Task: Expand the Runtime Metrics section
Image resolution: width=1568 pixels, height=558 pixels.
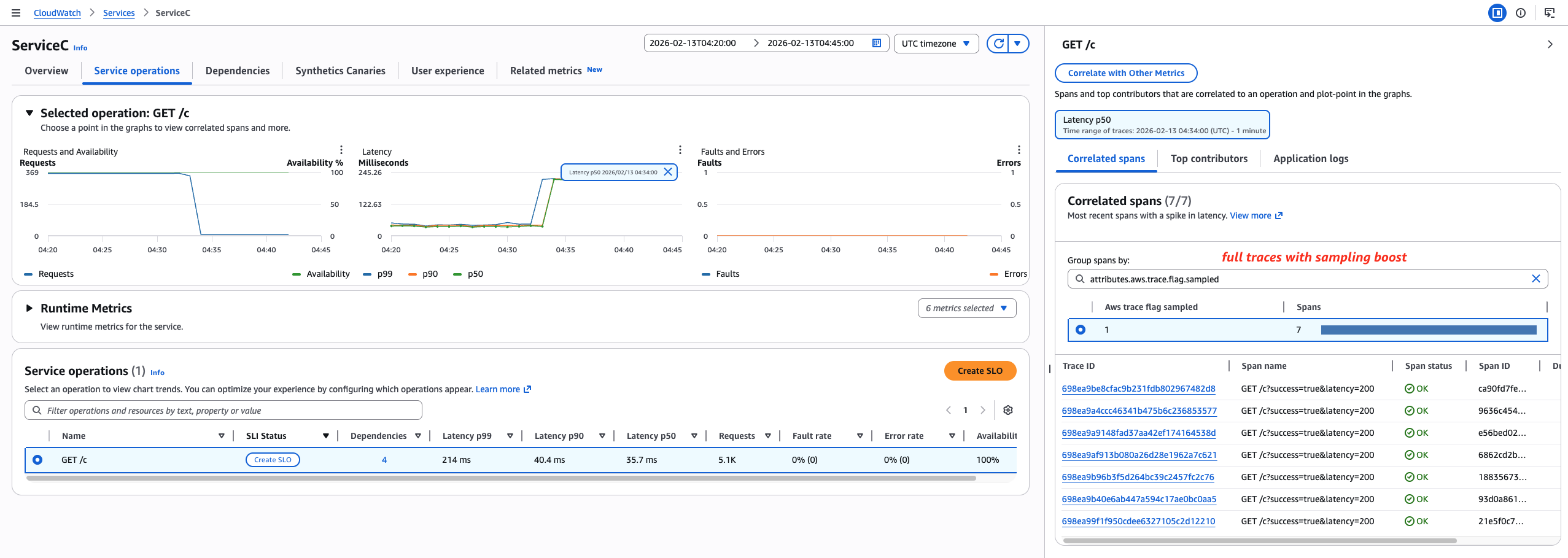Action: (x=29, y=308)
